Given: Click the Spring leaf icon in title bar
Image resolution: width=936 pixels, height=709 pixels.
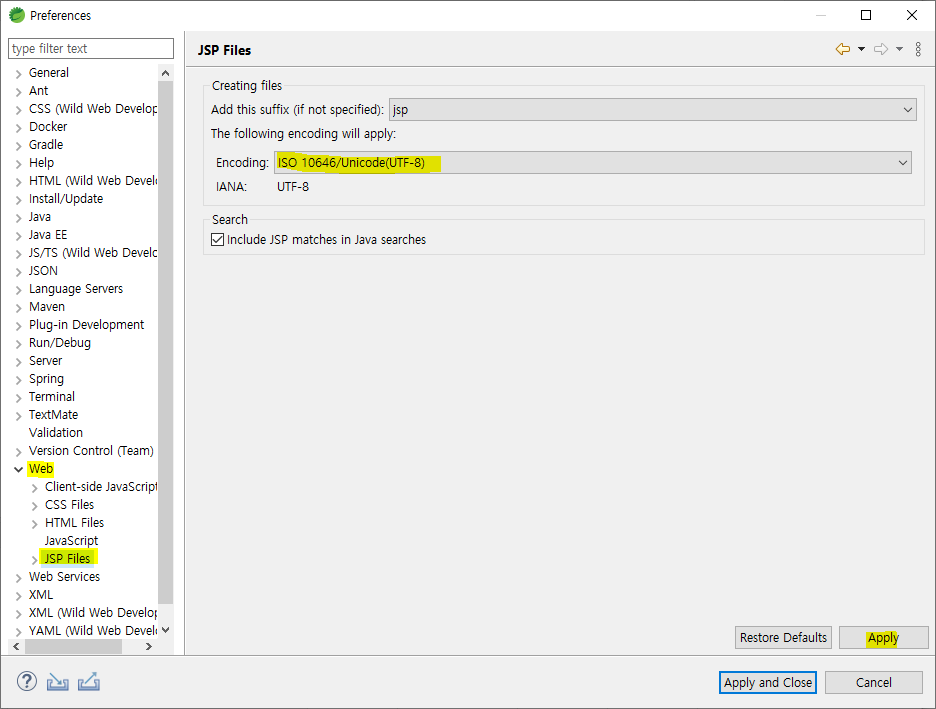Looking at the screenshot, I should coord(17,15).
